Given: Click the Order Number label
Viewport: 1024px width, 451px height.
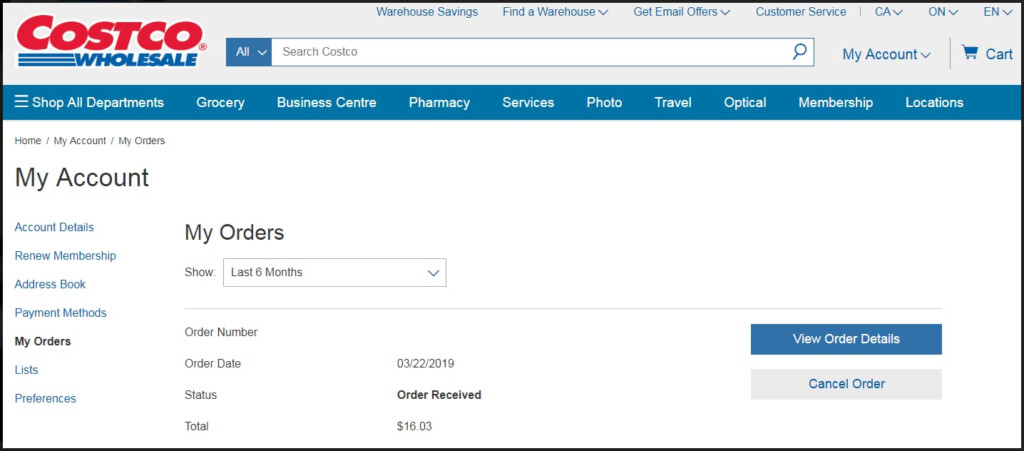Looking at the screenshot, I should tap(221, 332).
